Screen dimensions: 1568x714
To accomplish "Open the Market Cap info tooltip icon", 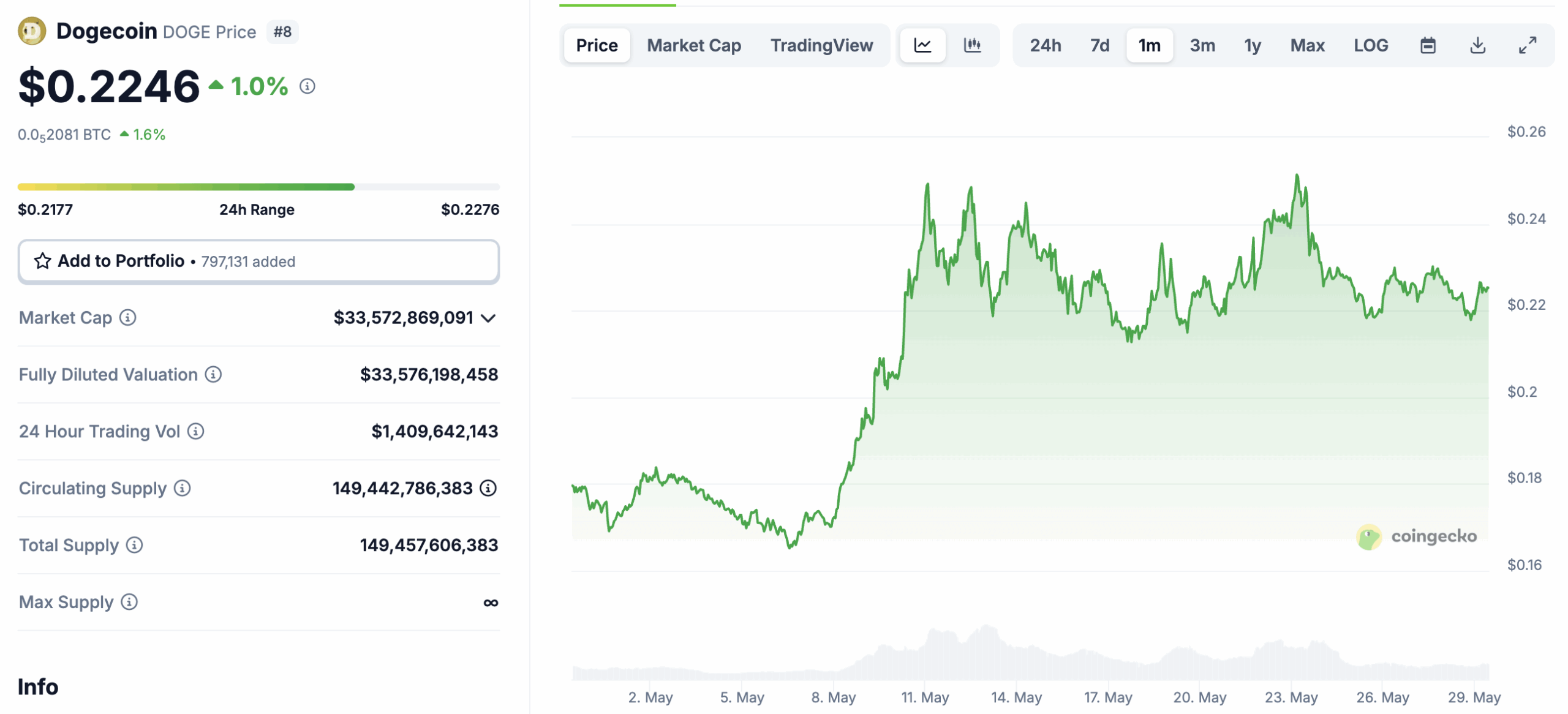I will [127, 318].
